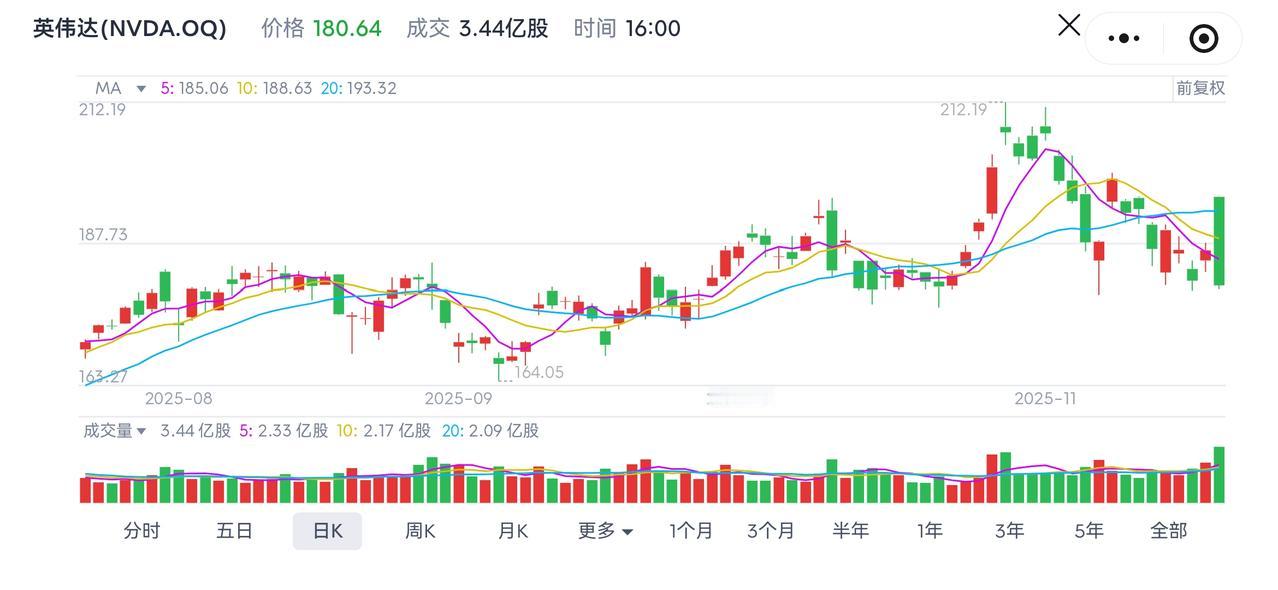Close the chart with the X icon
1278x590 pixels.
[1069, 25]
